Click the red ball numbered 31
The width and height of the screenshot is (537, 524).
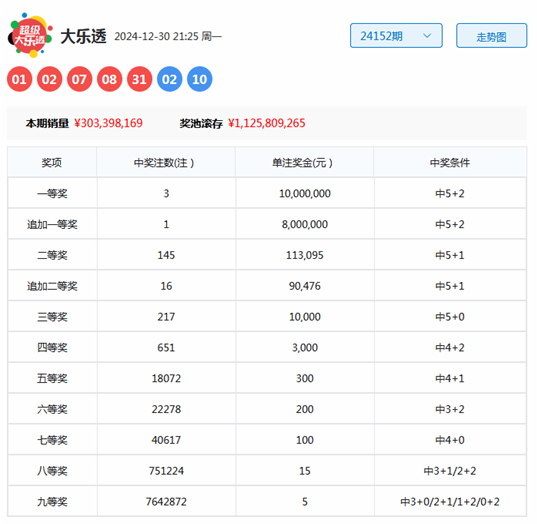tap(139, 79)
